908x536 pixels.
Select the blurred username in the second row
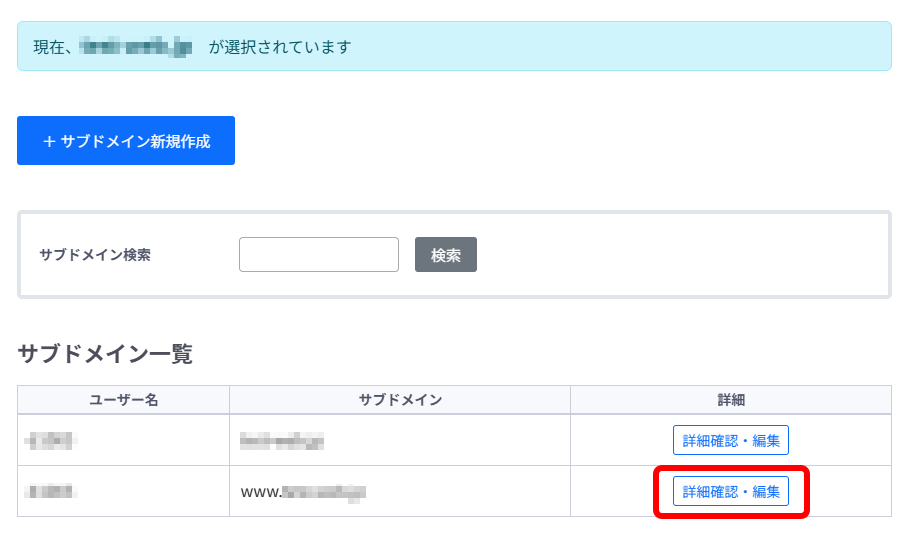(x=51, y=491)
